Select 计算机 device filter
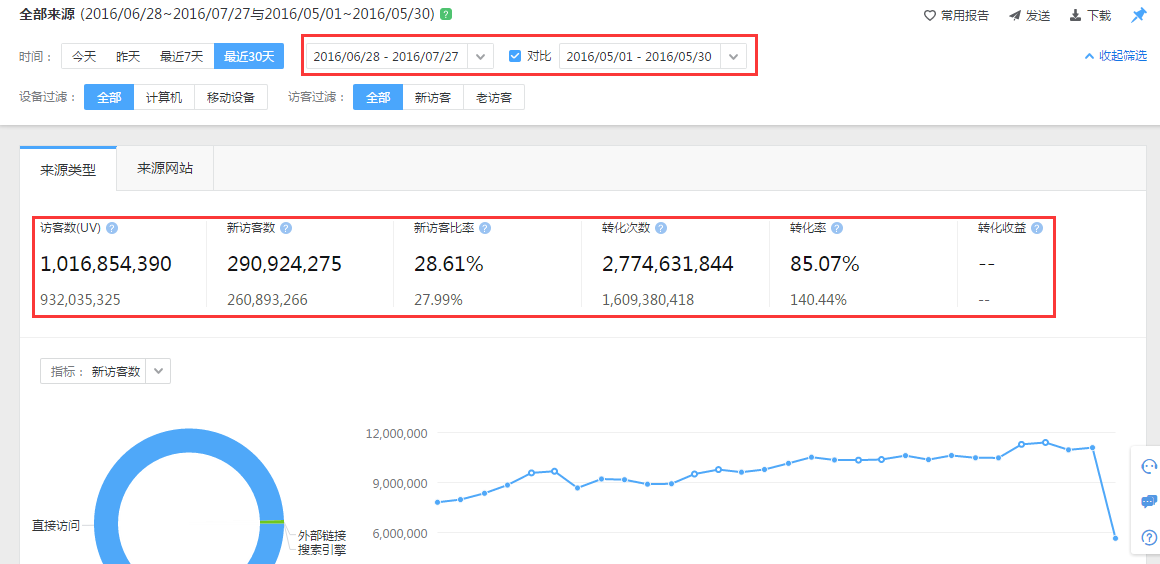 pyautogui.click(x=164, y=97)
